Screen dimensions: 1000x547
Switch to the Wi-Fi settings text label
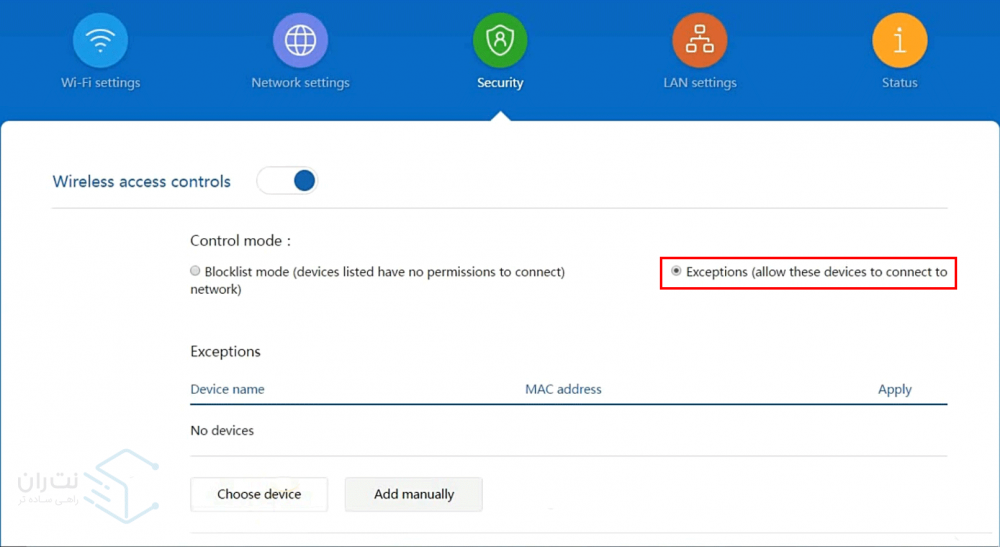tap(100, 83)
